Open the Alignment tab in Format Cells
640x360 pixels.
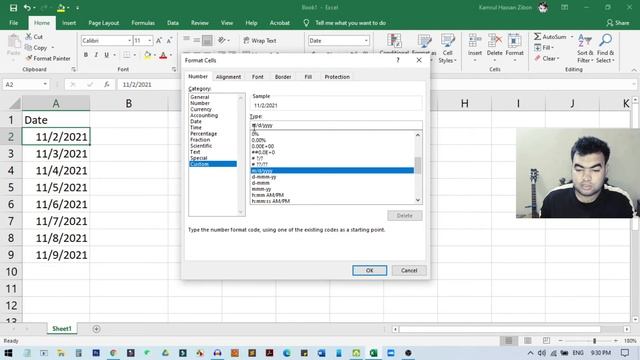(x=228, y=77)
